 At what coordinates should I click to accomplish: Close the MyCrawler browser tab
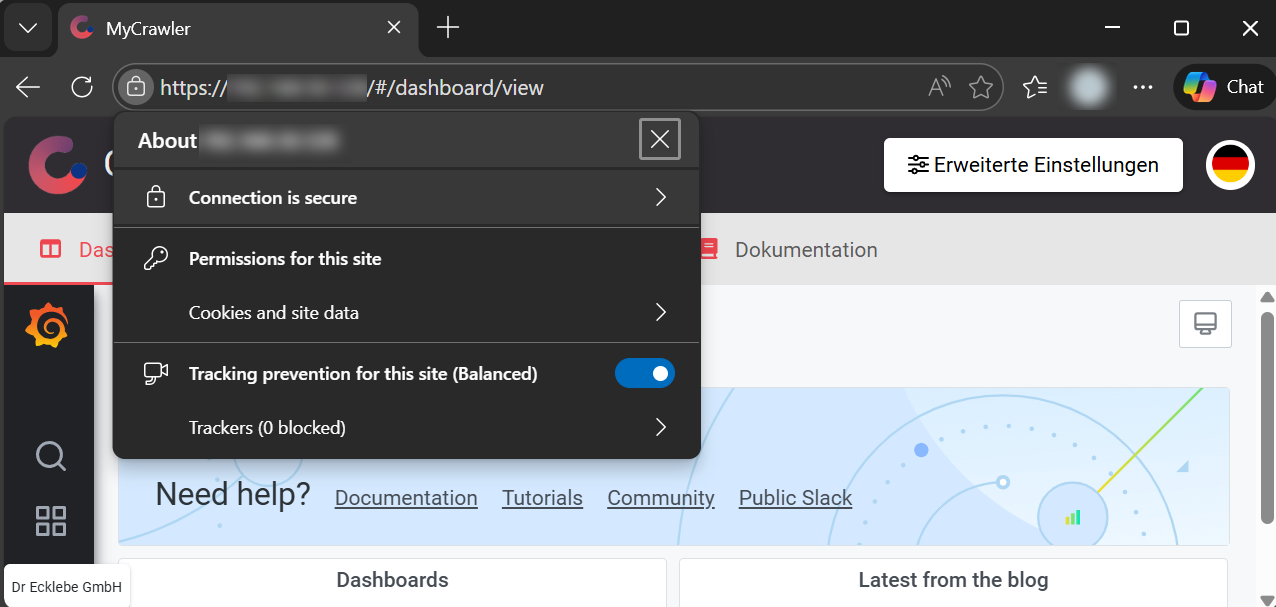[394, 28]
